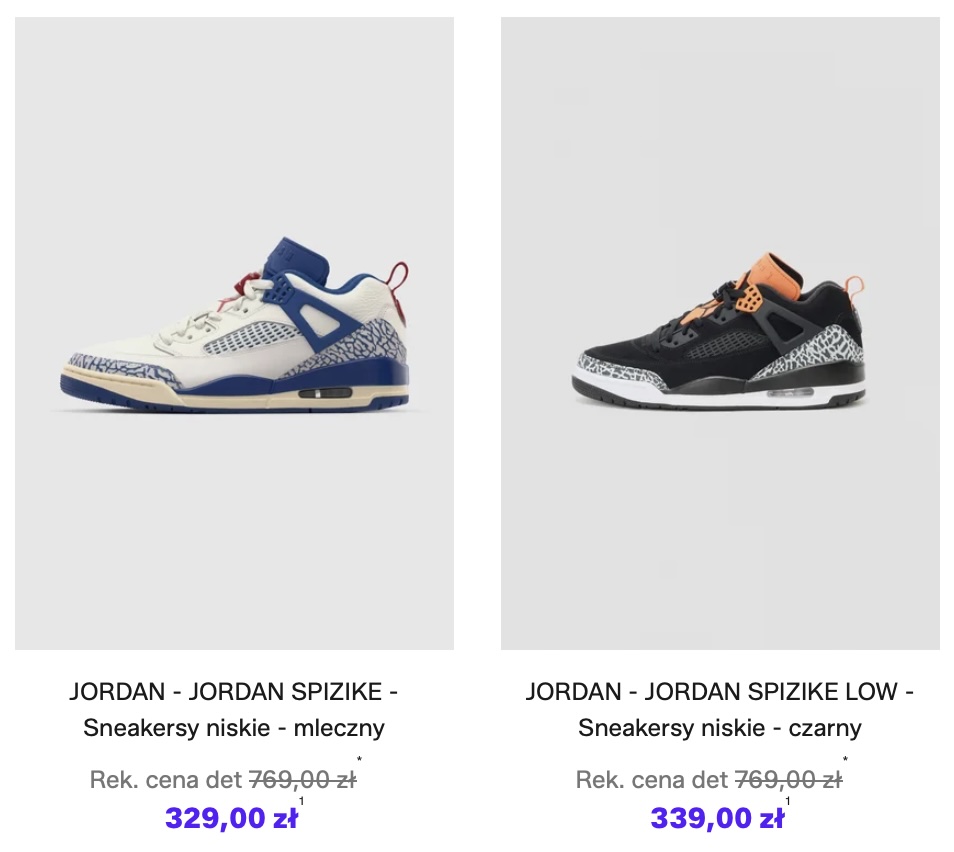Select the 'Sneakersy niskie - czarny' description
The height and width of the screenshot is (852, 954).
click(x=720, y=727)
